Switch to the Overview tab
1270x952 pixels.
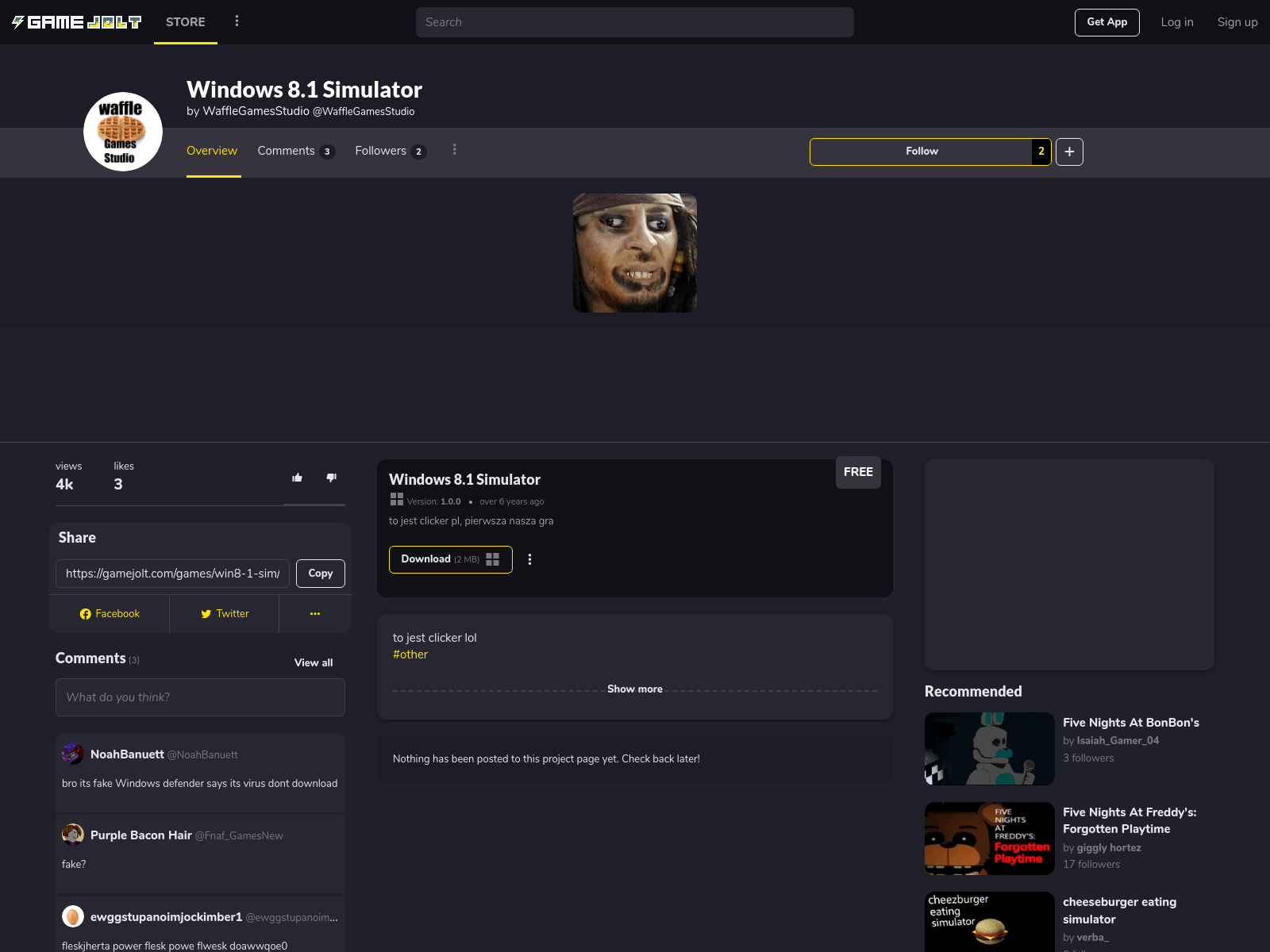coord(212,151)
